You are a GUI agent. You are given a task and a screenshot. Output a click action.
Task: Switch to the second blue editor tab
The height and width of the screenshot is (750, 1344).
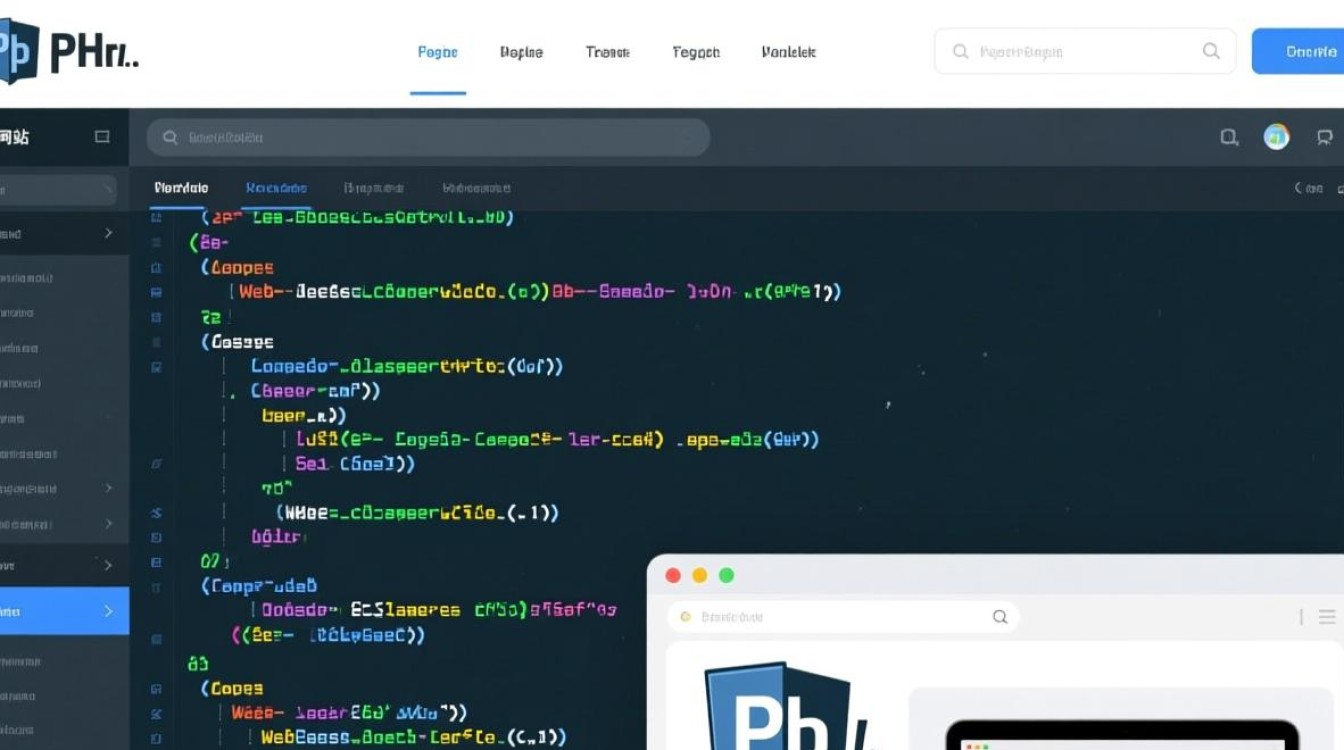pyautogui.click(x=276, y=188)
